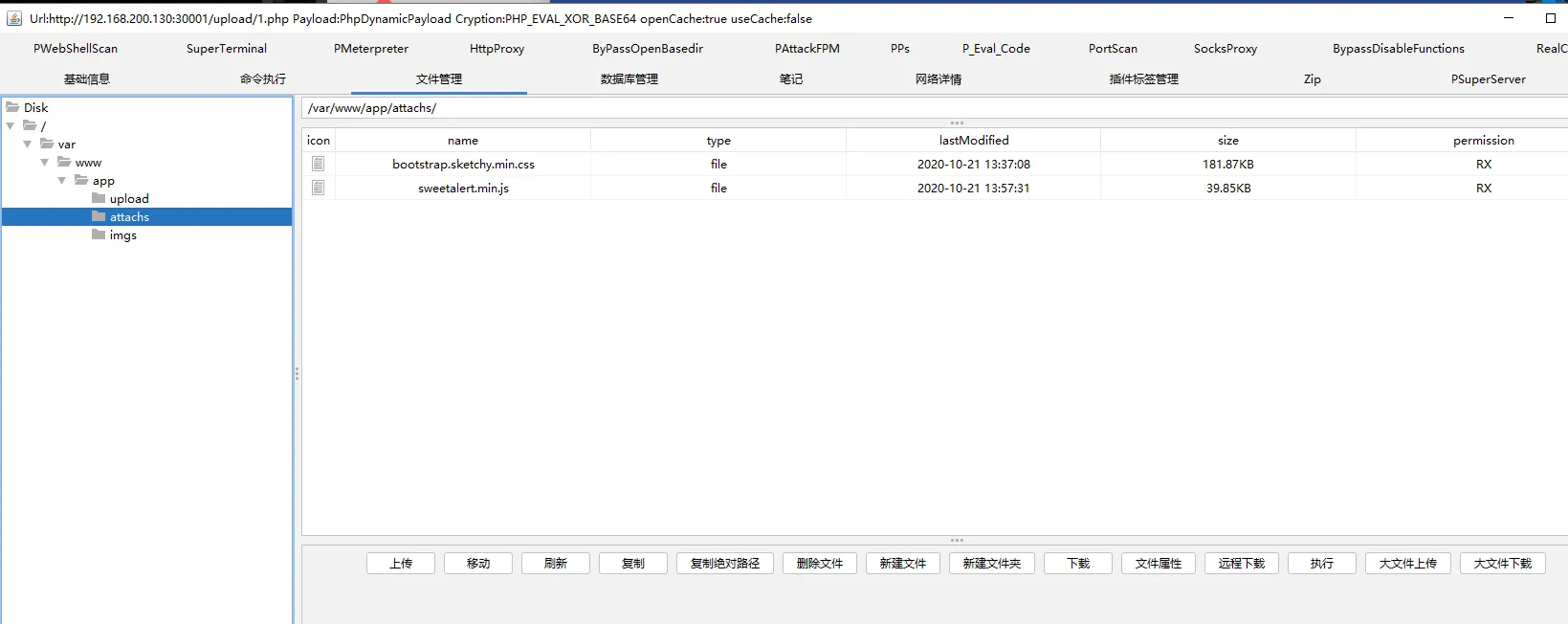The image size is (1568, 624).
Task: Switch to the 命令执行 tab
Action: pos(263,79)
